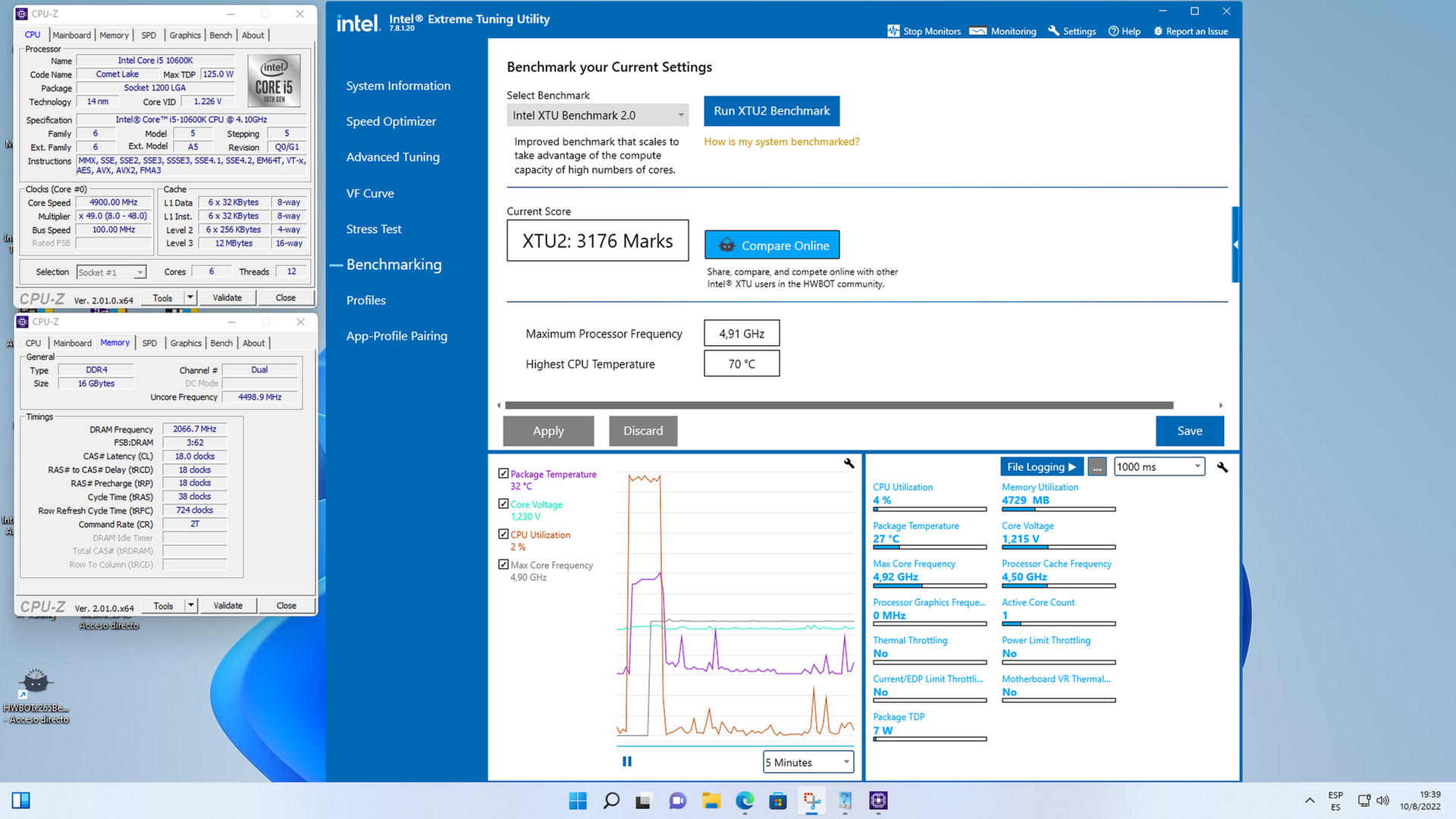
Task: Click Close button in lower CPU-Z window
Action: [x=287, y=605]
